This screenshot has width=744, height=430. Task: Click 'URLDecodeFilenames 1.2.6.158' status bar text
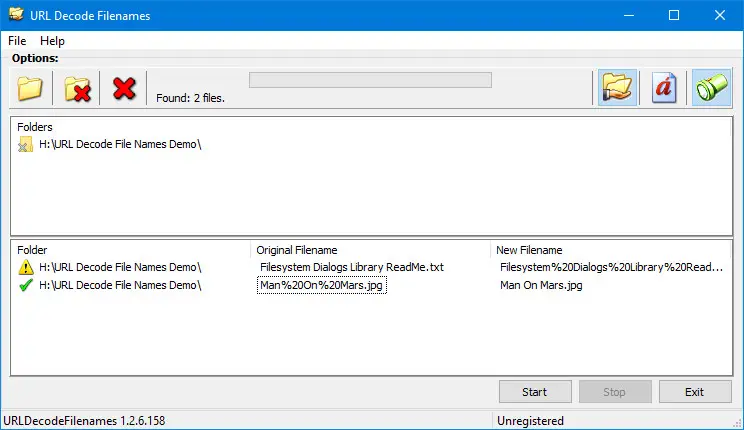coord(84,421)
